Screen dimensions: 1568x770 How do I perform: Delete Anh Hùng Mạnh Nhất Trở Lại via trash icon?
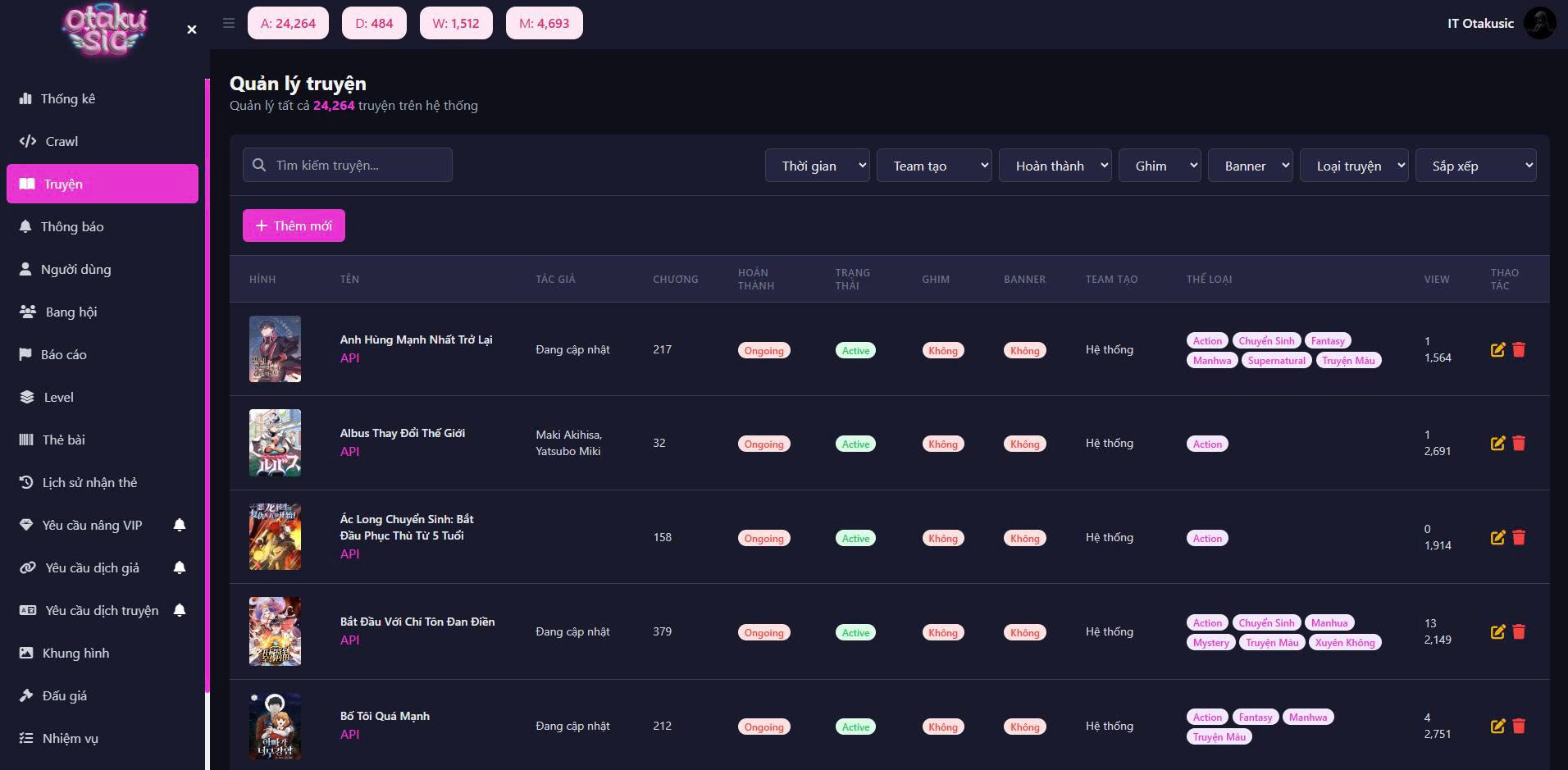pyautogui.click(x=1519, y=349)
